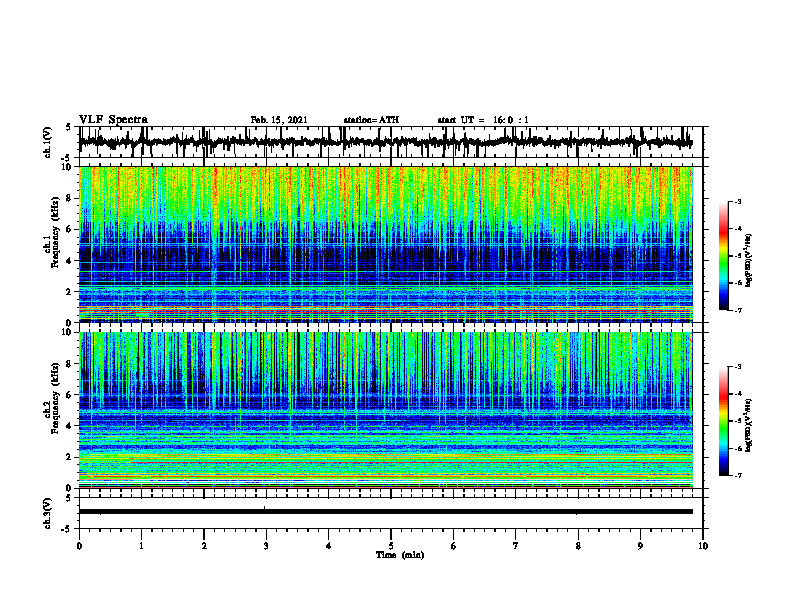The height and width of the screenshot is (612, 792).
Task: Click the ch.1 spectrogram color scale bar
Action: [724, 256]
